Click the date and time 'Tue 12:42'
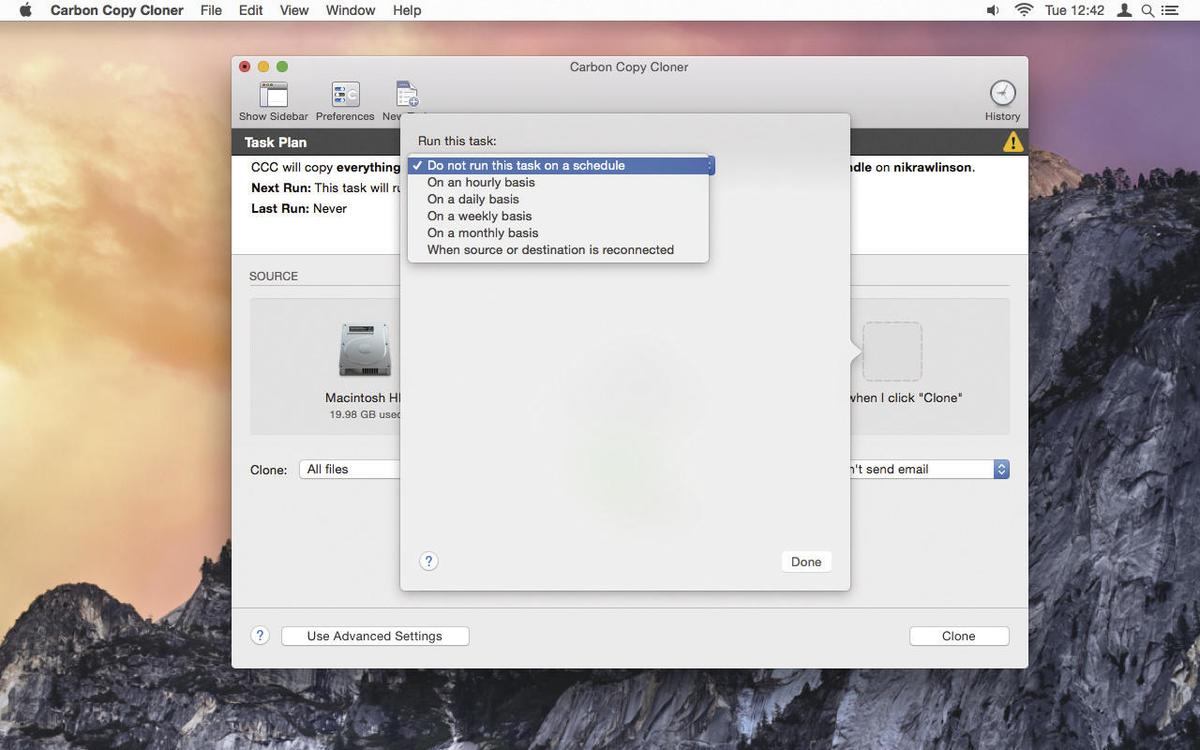The height and width of the screenshot is (750, 1200). coord(1074,10)
